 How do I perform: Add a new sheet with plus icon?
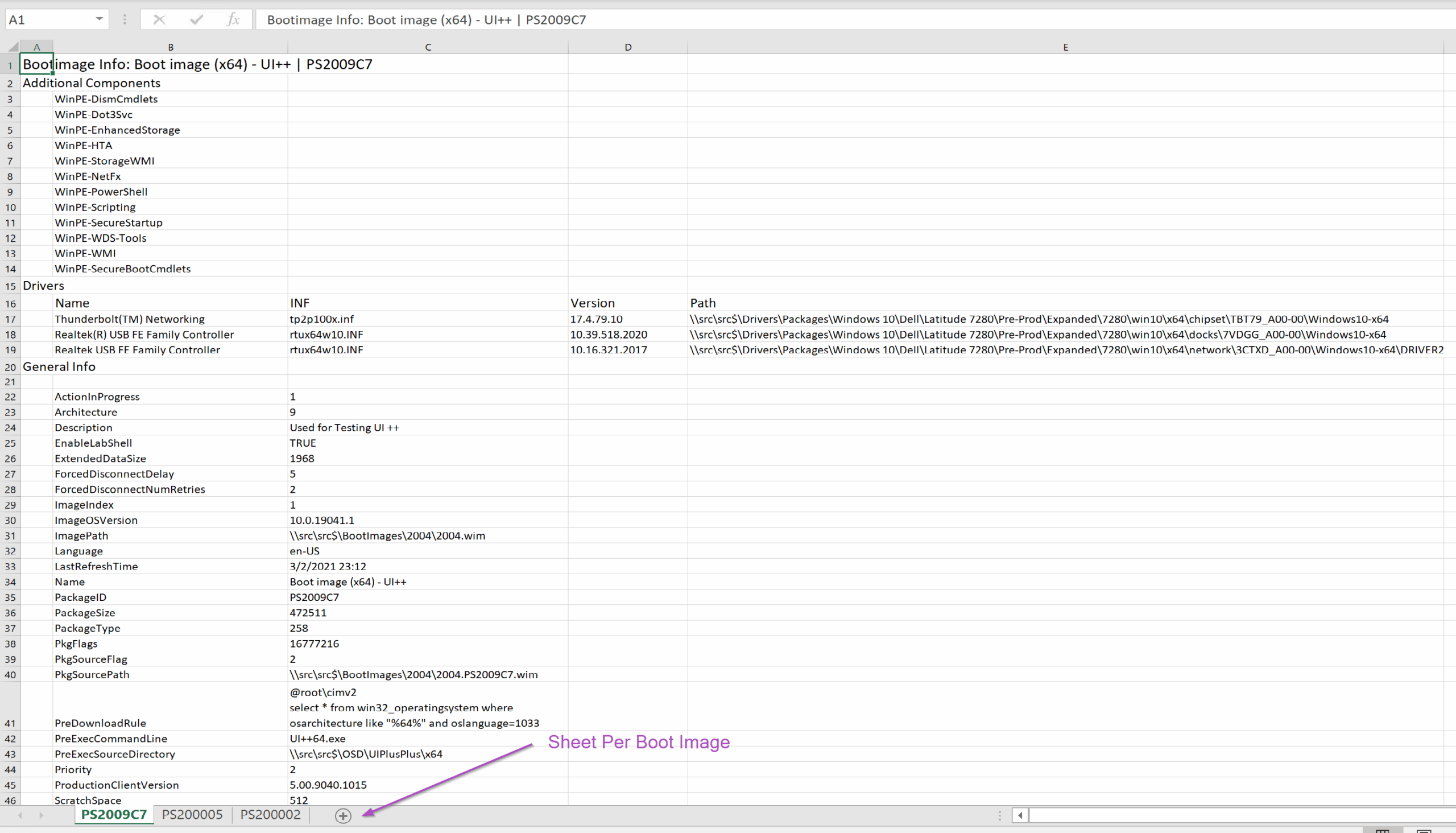tap(342, 815)
